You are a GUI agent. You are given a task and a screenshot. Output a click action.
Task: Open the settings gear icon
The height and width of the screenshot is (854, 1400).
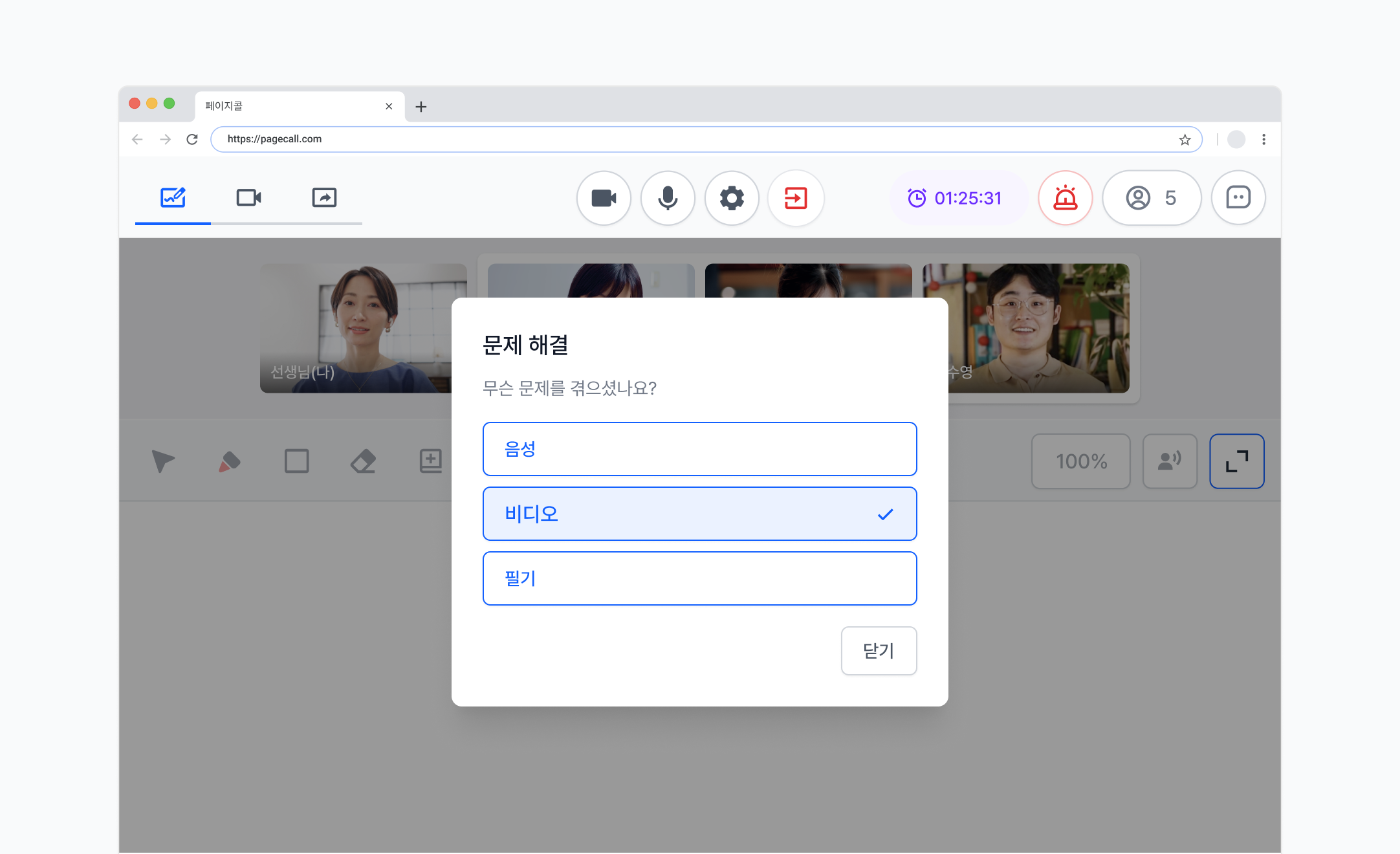[732, 198]
